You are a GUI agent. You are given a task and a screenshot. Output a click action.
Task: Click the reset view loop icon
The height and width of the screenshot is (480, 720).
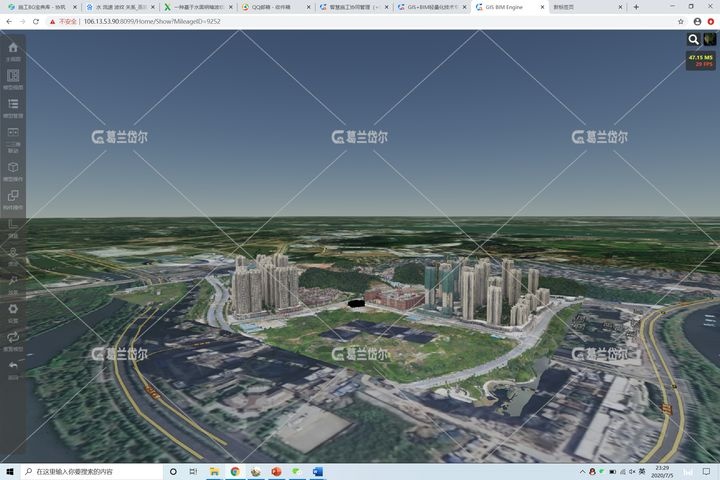[x=13, y=337]
